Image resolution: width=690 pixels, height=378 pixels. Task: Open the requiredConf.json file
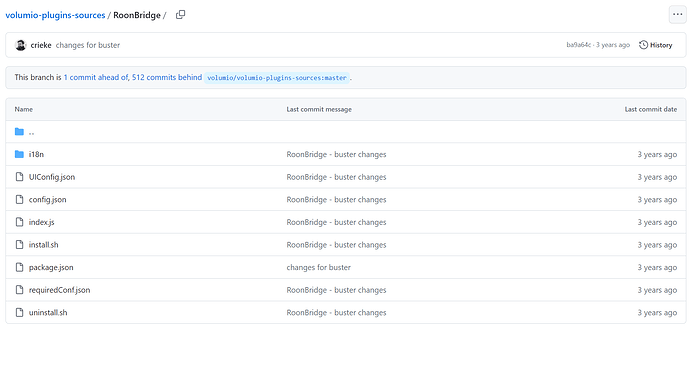59,290
